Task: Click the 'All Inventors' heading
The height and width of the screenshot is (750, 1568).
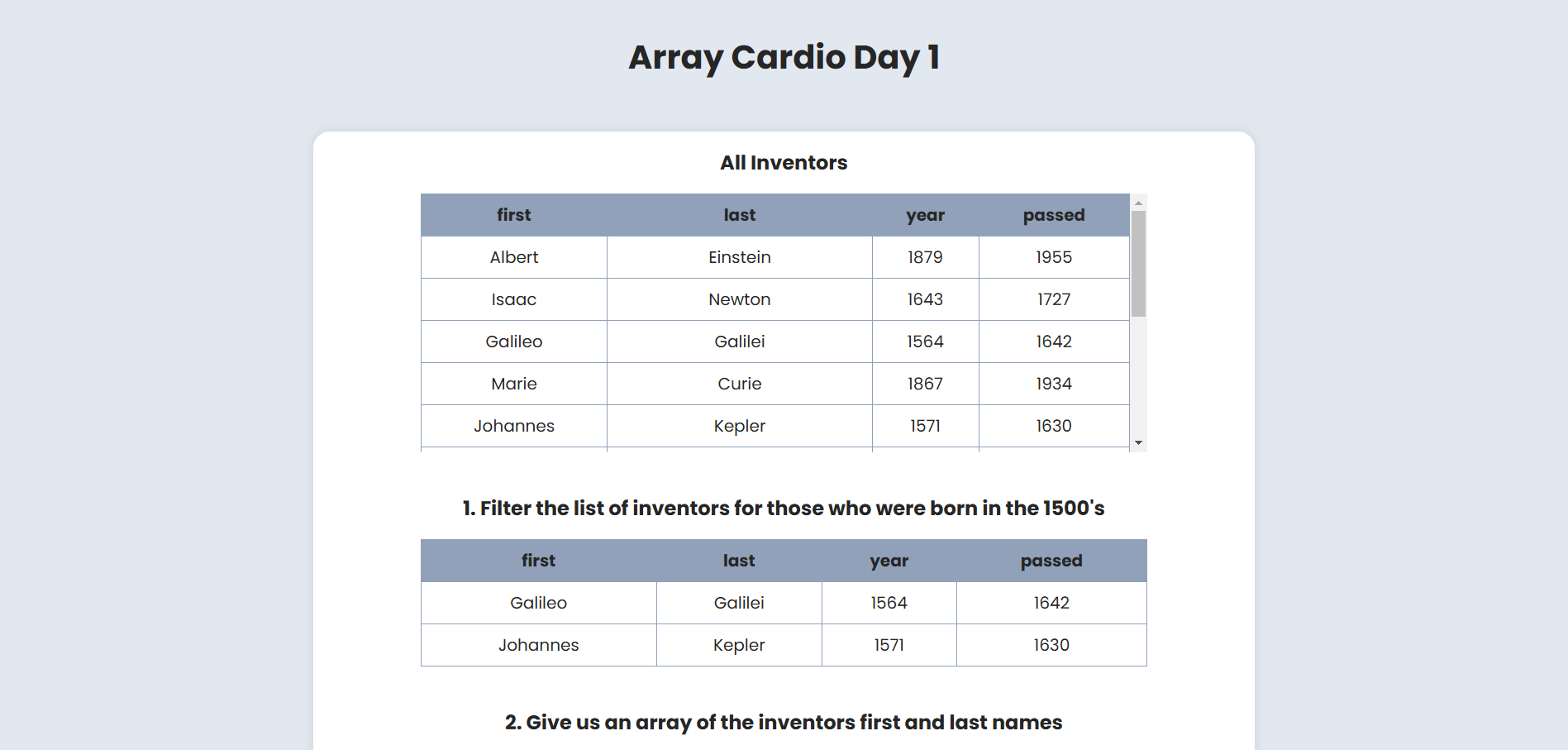Action: point(784,163)
